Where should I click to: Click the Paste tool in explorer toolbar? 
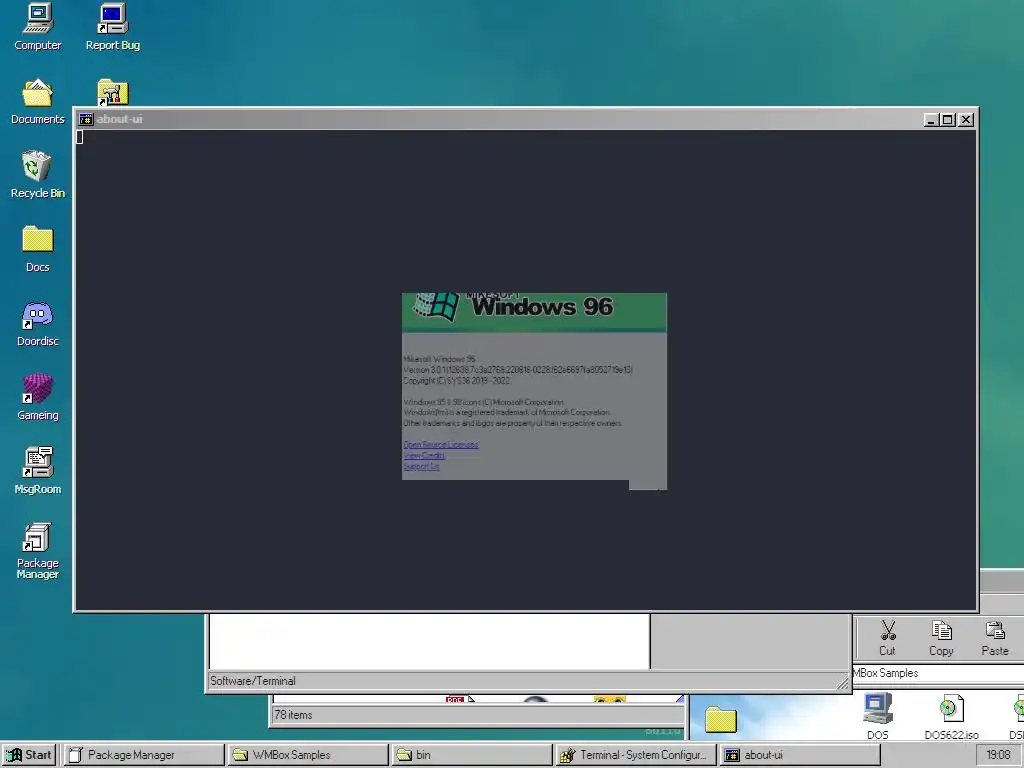tap(995, 638)
